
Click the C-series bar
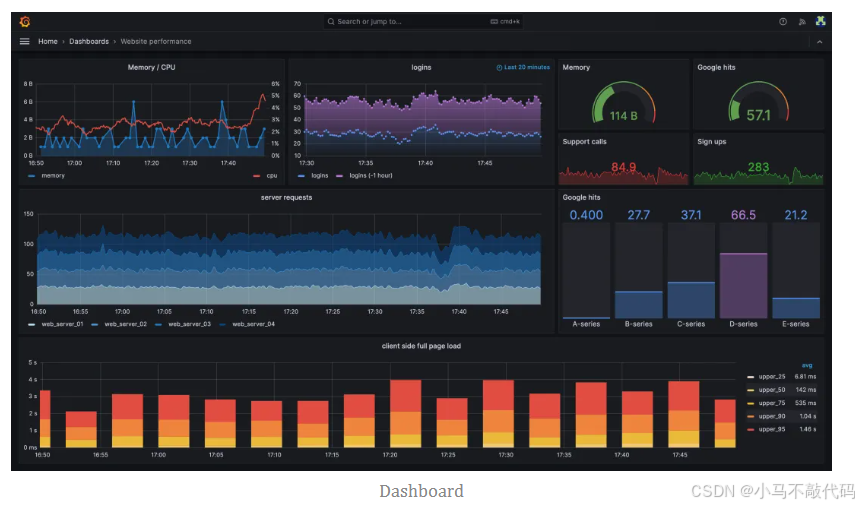[x=691, y=300]
